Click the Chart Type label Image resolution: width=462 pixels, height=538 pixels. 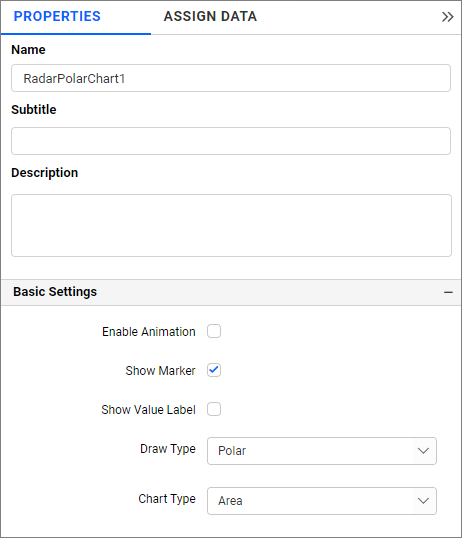click(x=167, y=499)
